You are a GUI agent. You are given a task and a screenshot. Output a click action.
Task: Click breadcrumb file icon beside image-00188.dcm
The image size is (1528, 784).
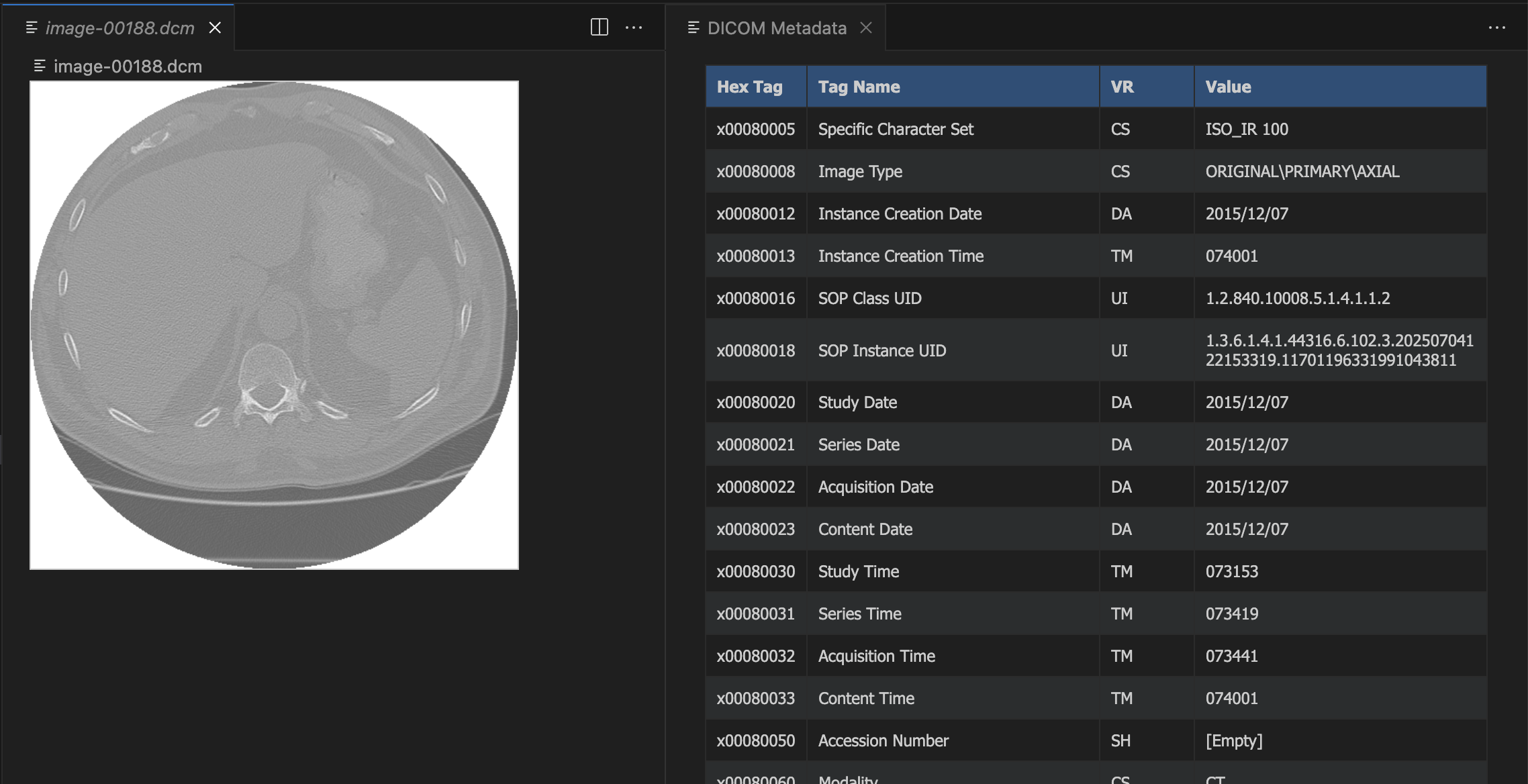click(x=40, y=66)
